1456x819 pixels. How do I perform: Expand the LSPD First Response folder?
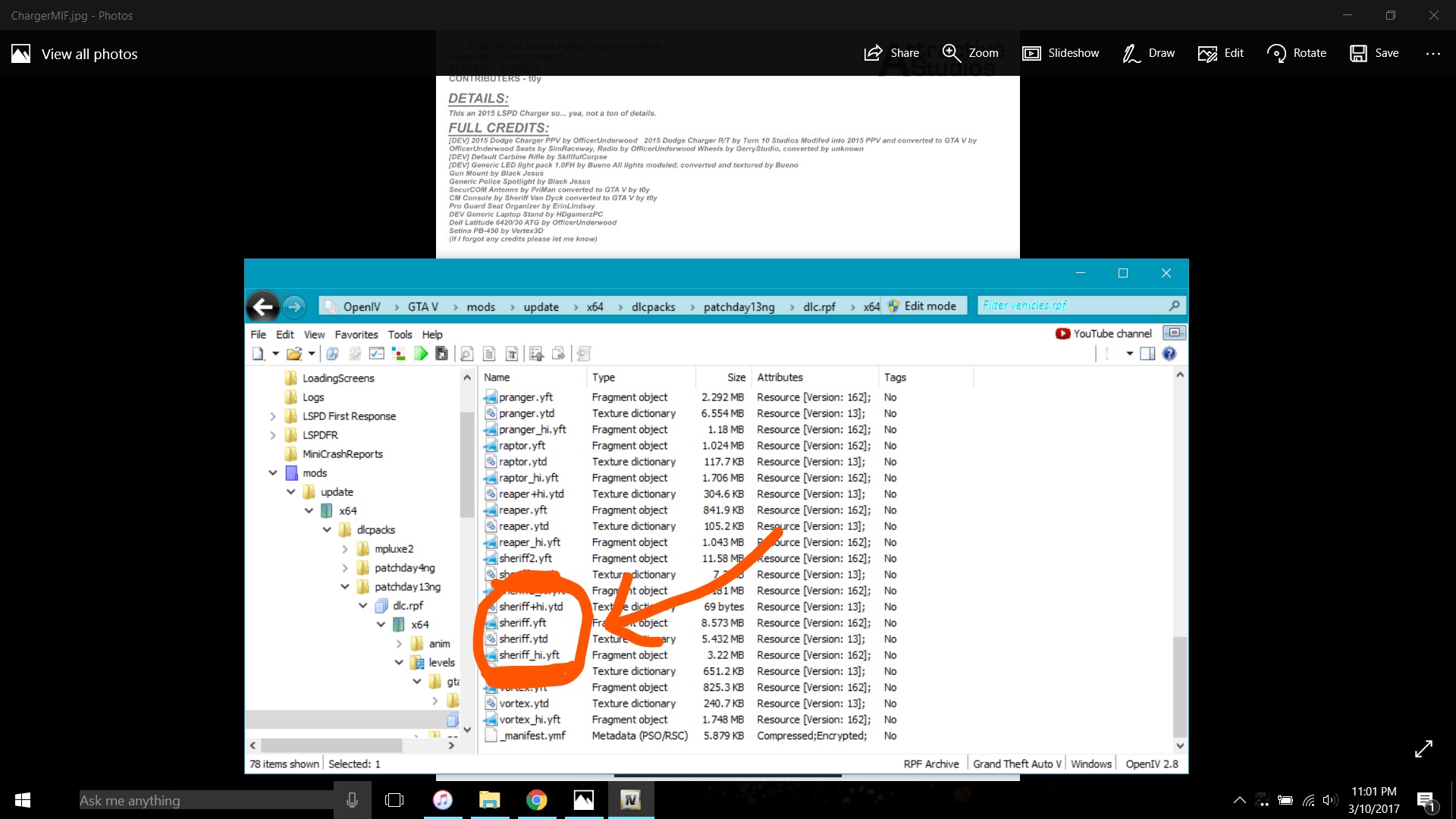coord(273,416)
